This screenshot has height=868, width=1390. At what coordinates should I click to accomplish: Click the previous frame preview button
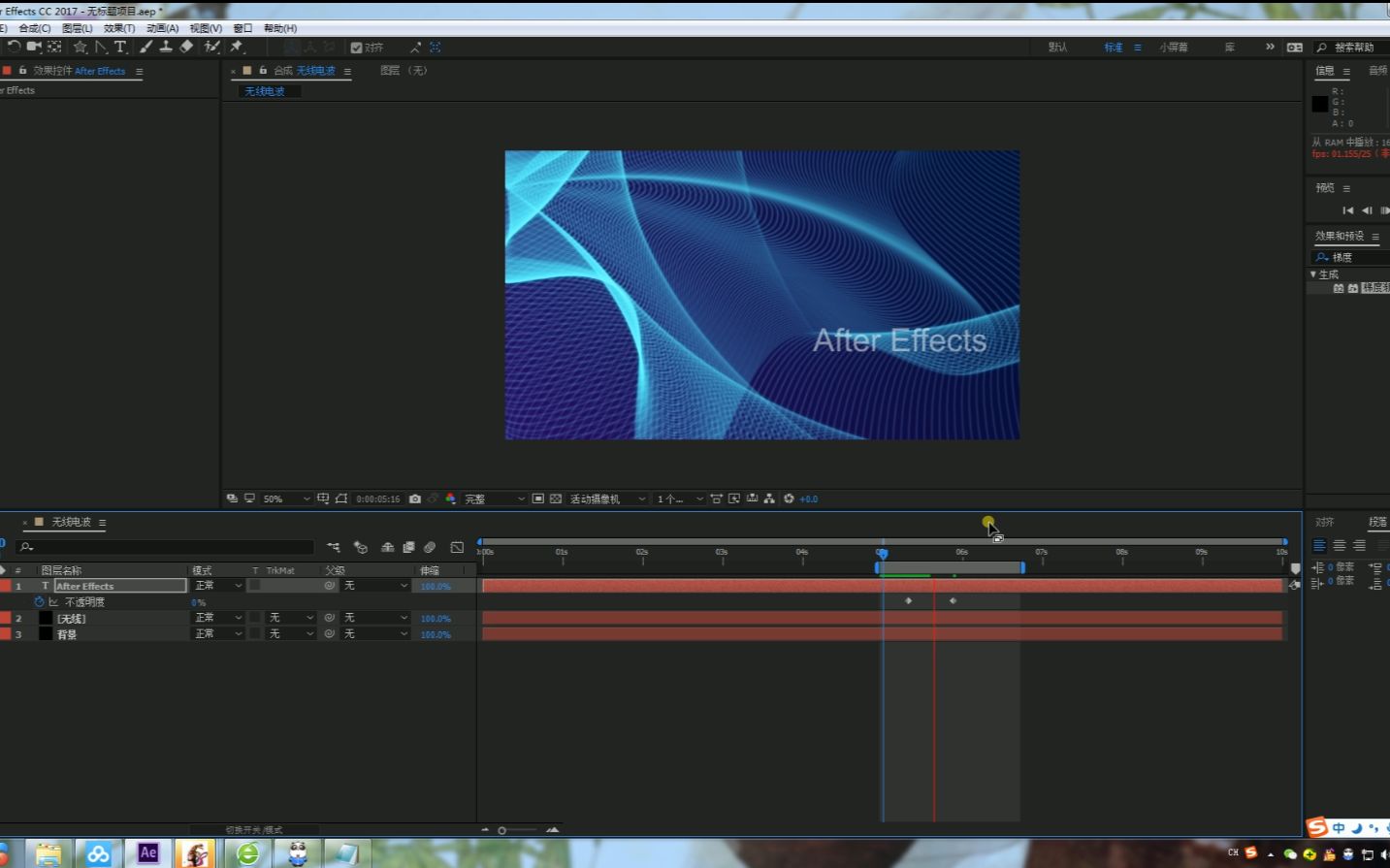coord(1367,210)
